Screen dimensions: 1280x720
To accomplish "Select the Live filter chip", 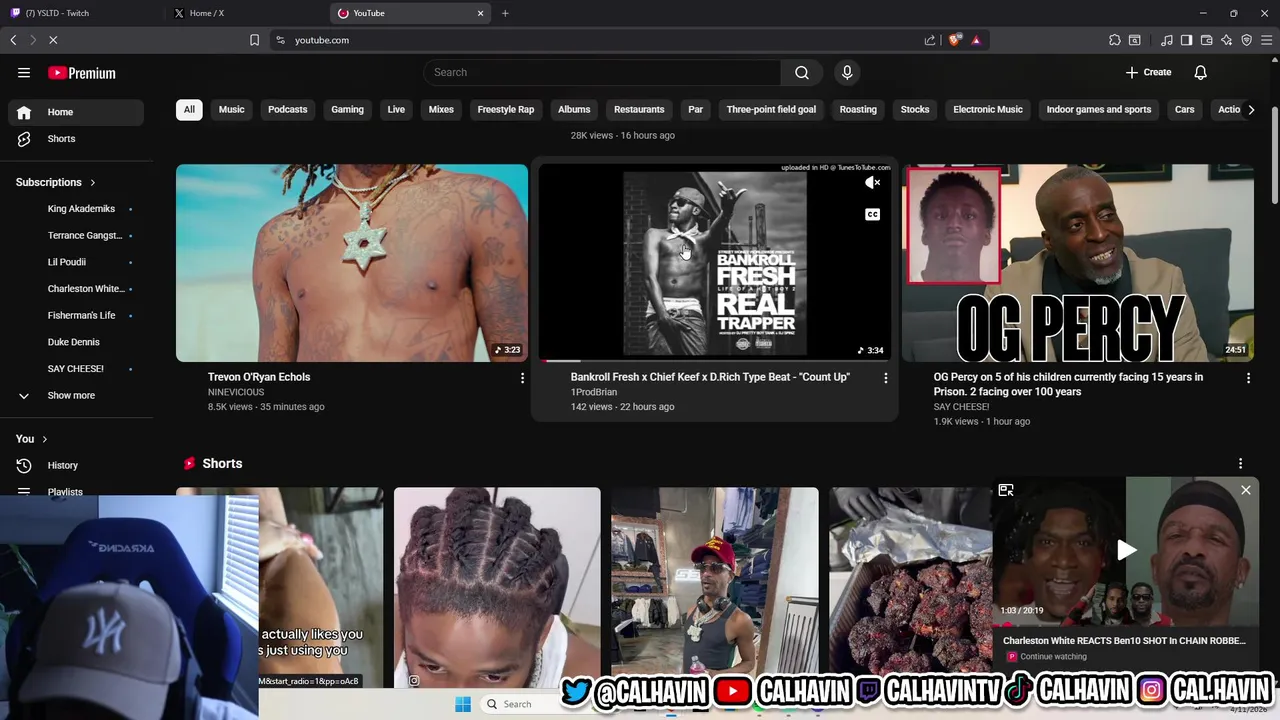I will (396, 109).
